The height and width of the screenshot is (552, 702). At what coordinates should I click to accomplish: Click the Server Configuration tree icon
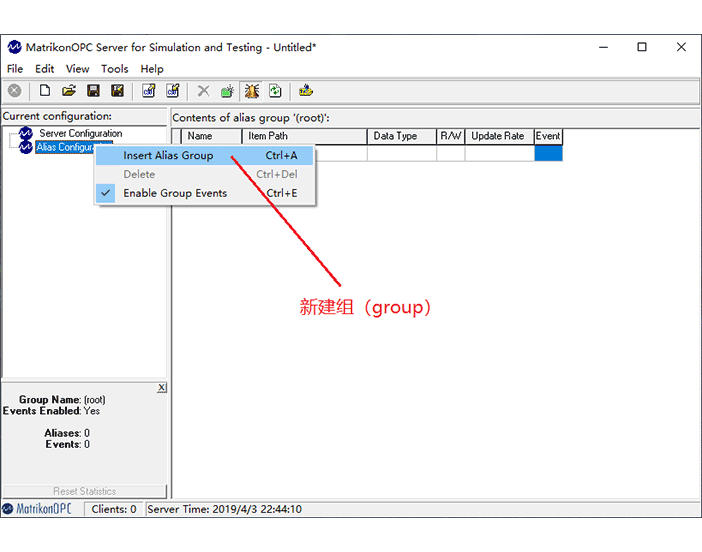click(x=26, y=133)
